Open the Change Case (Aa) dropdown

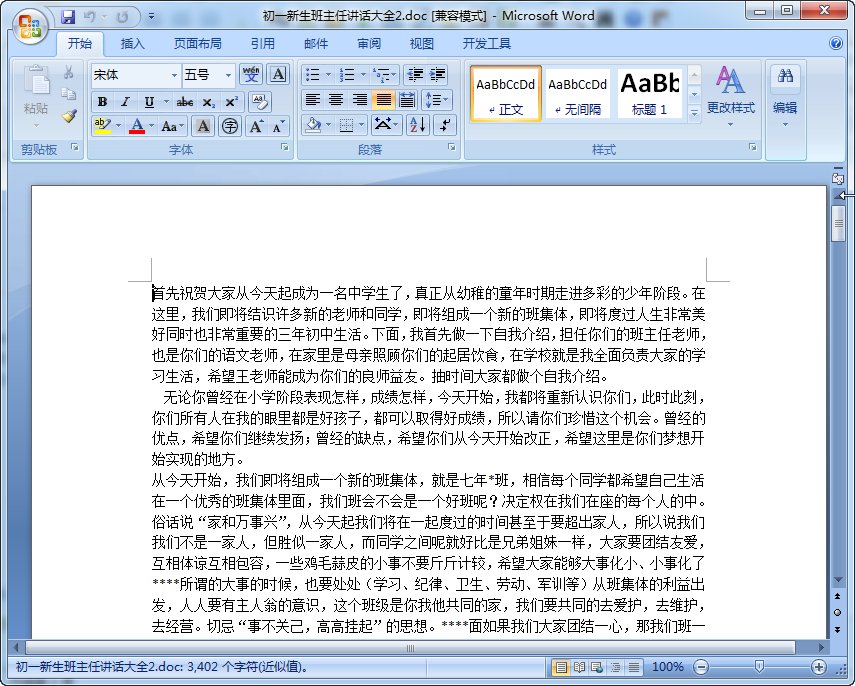click(x=173, y=127)
